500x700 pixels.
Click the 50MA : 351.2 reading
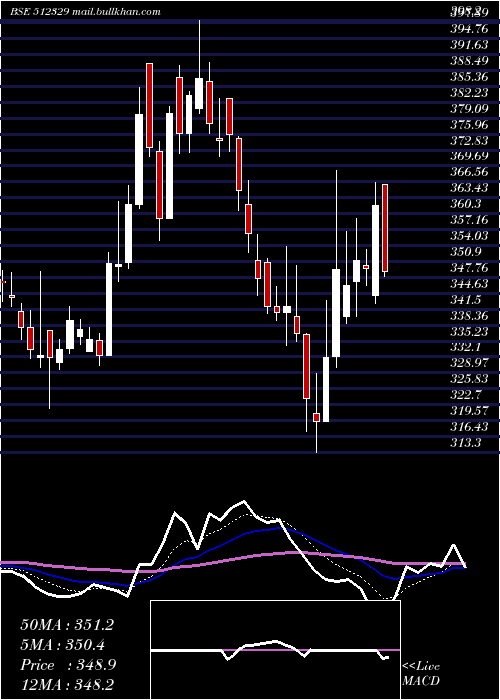[67, 625]
